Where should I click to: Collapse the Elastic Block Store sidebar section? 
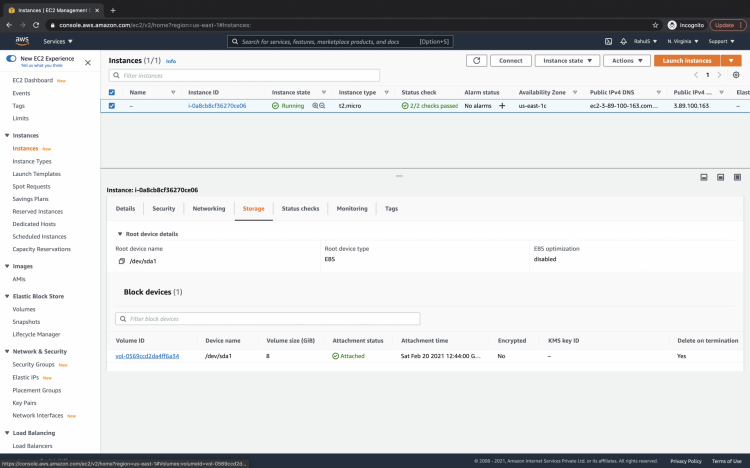click(x=7, y=296)
